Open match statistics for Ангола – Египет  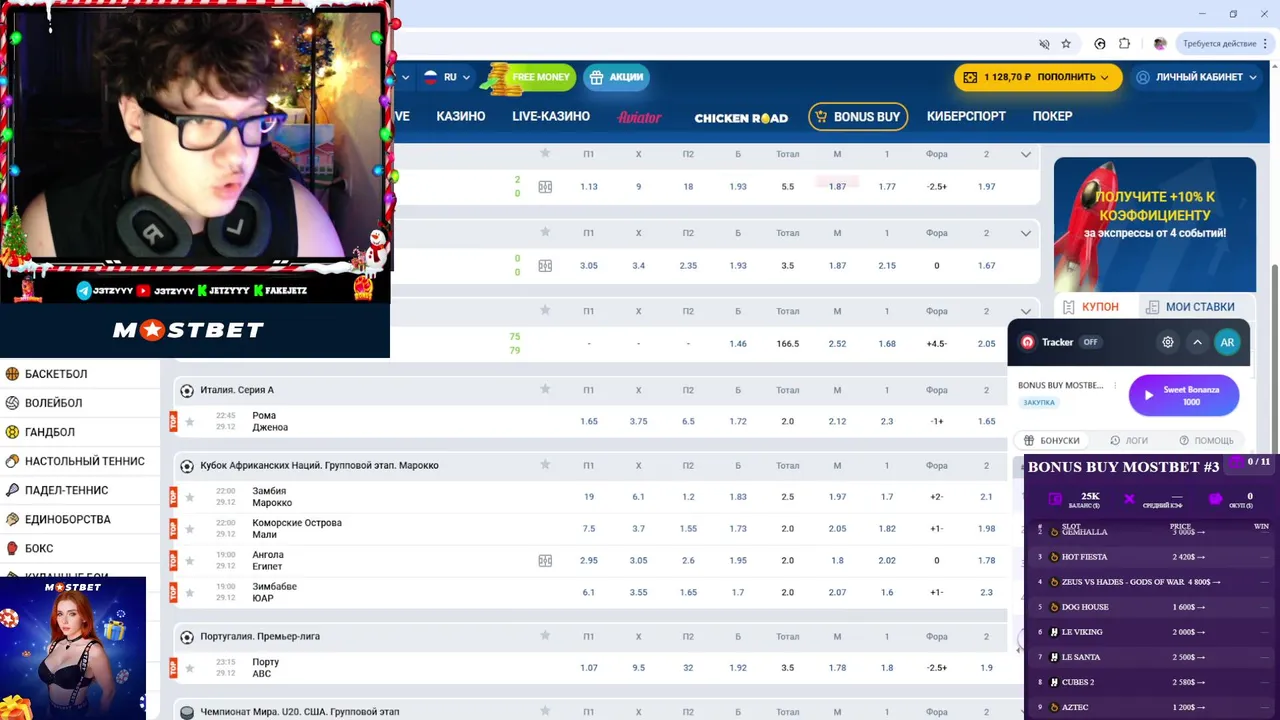(545, 561)
